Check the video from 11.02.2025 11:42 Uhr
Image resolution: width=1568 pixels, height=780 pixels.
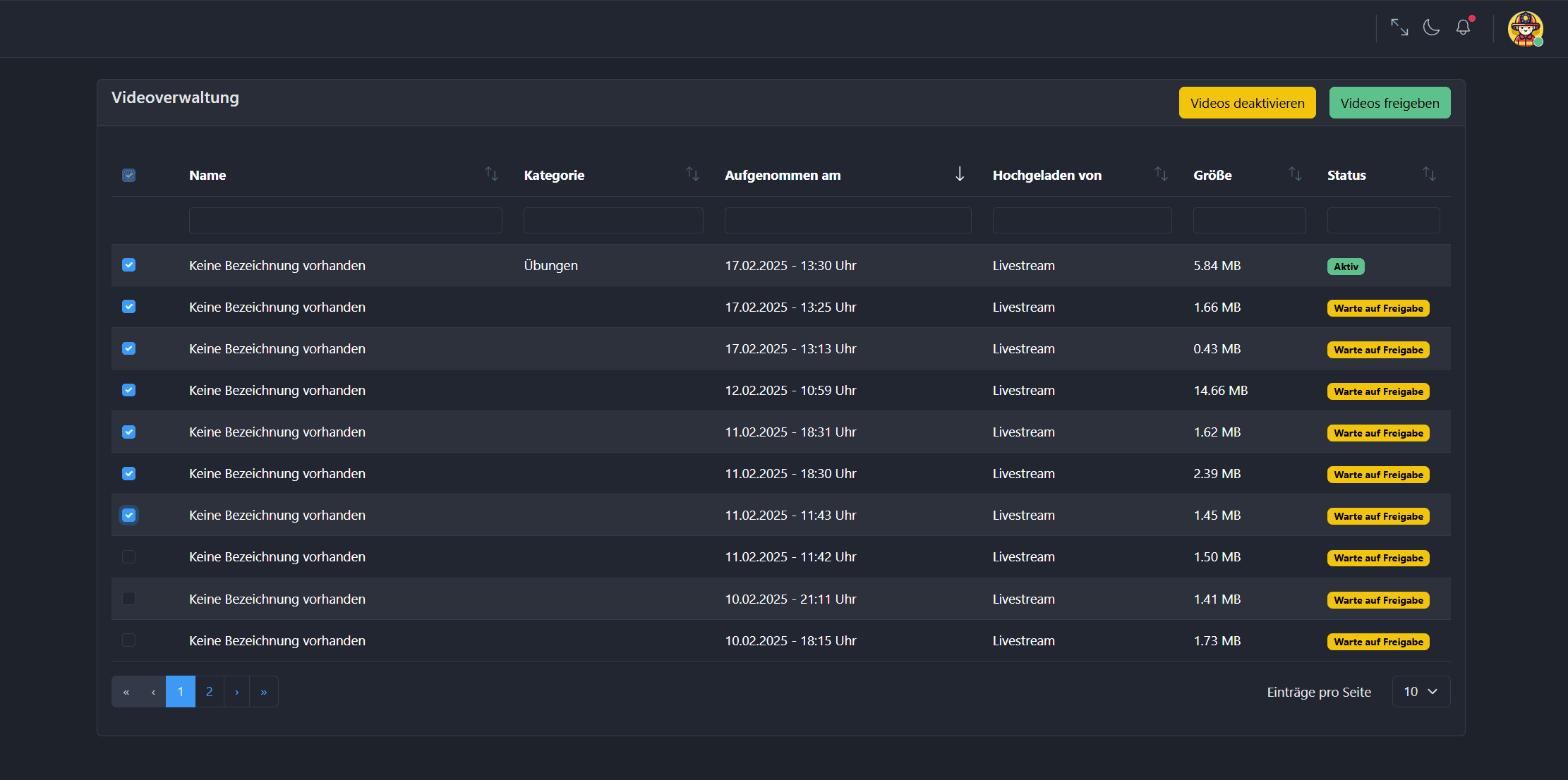click(128, 557)
